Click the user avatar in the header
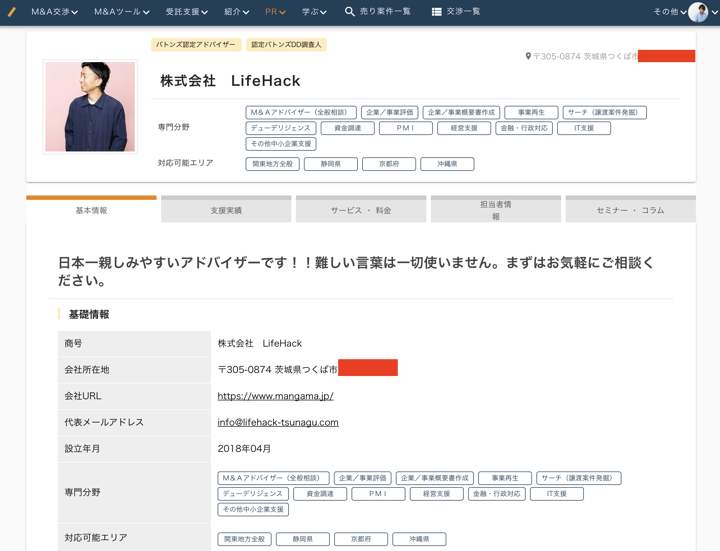Screen dimensions: 720x551 698,12
